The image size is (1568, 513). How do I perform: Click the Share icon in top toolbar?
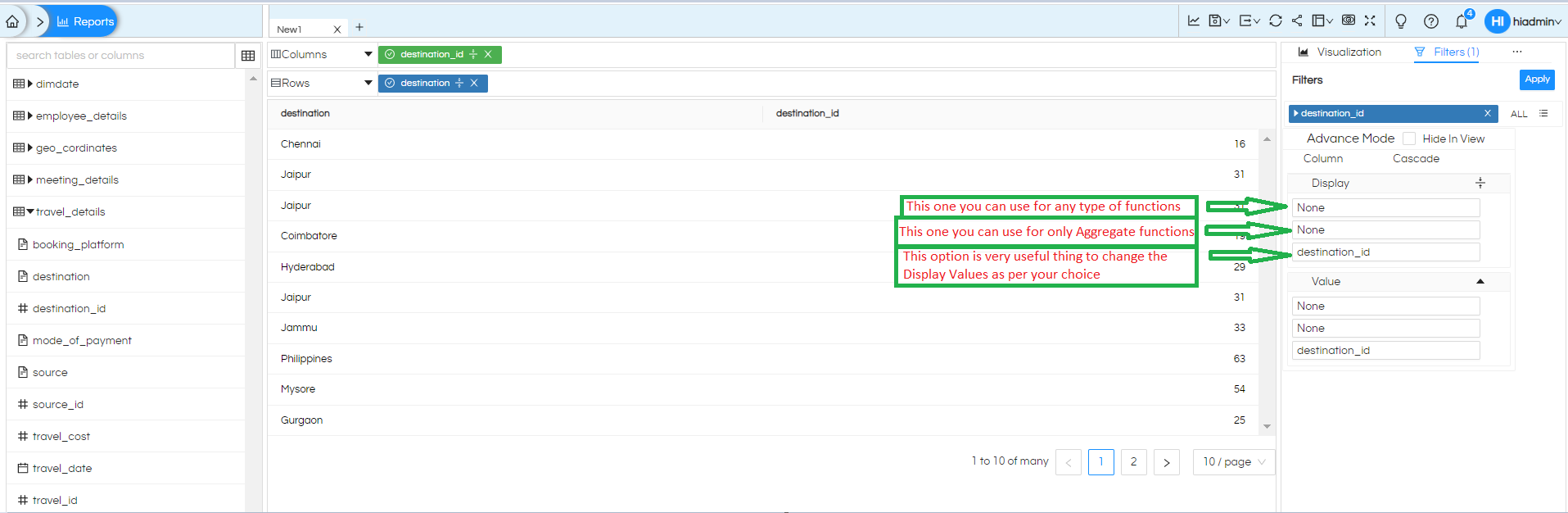click(x=1297, y=20)
